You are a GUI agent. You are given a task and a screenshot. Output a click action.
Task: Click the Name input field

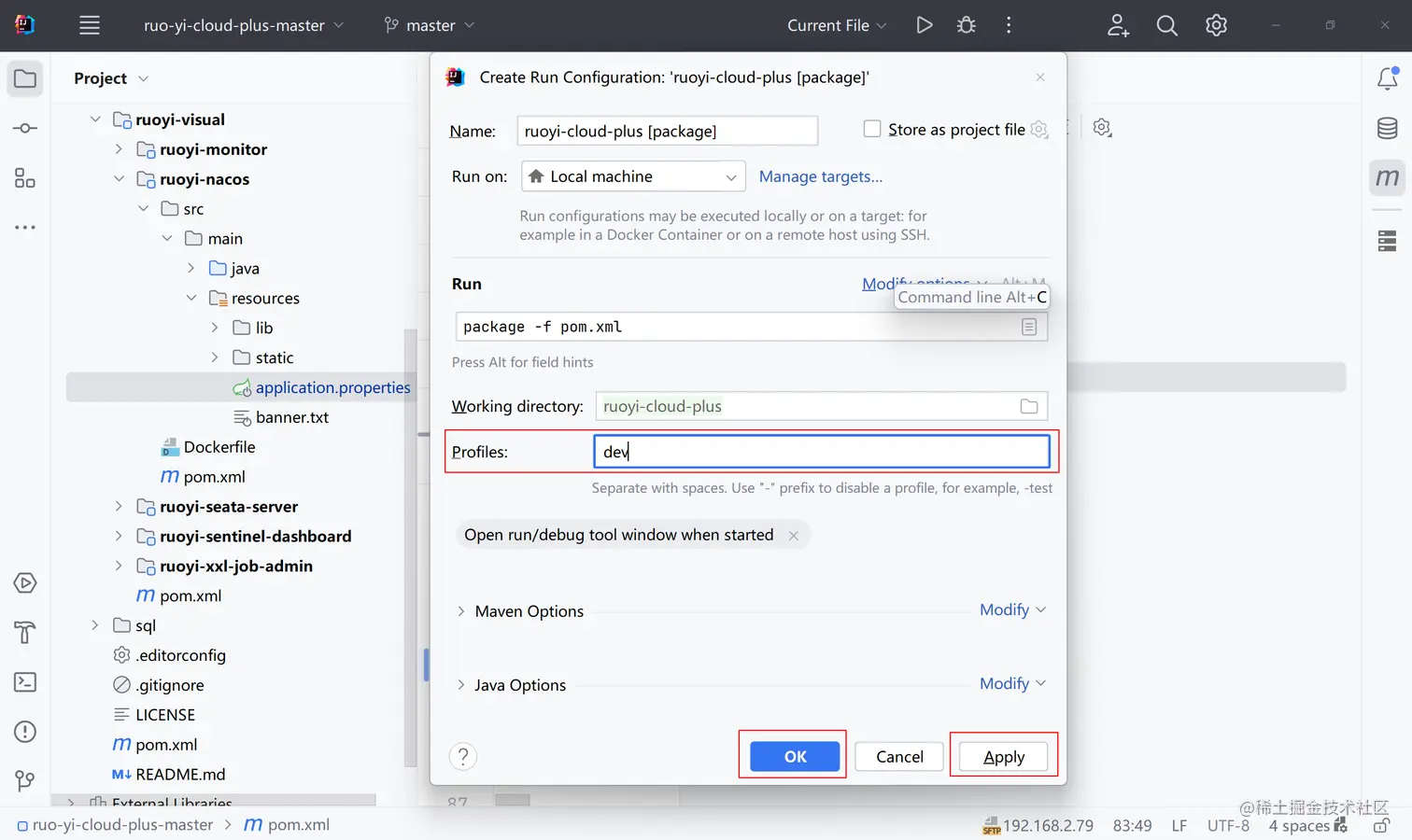pyautogui.click(x=667, y=131)
